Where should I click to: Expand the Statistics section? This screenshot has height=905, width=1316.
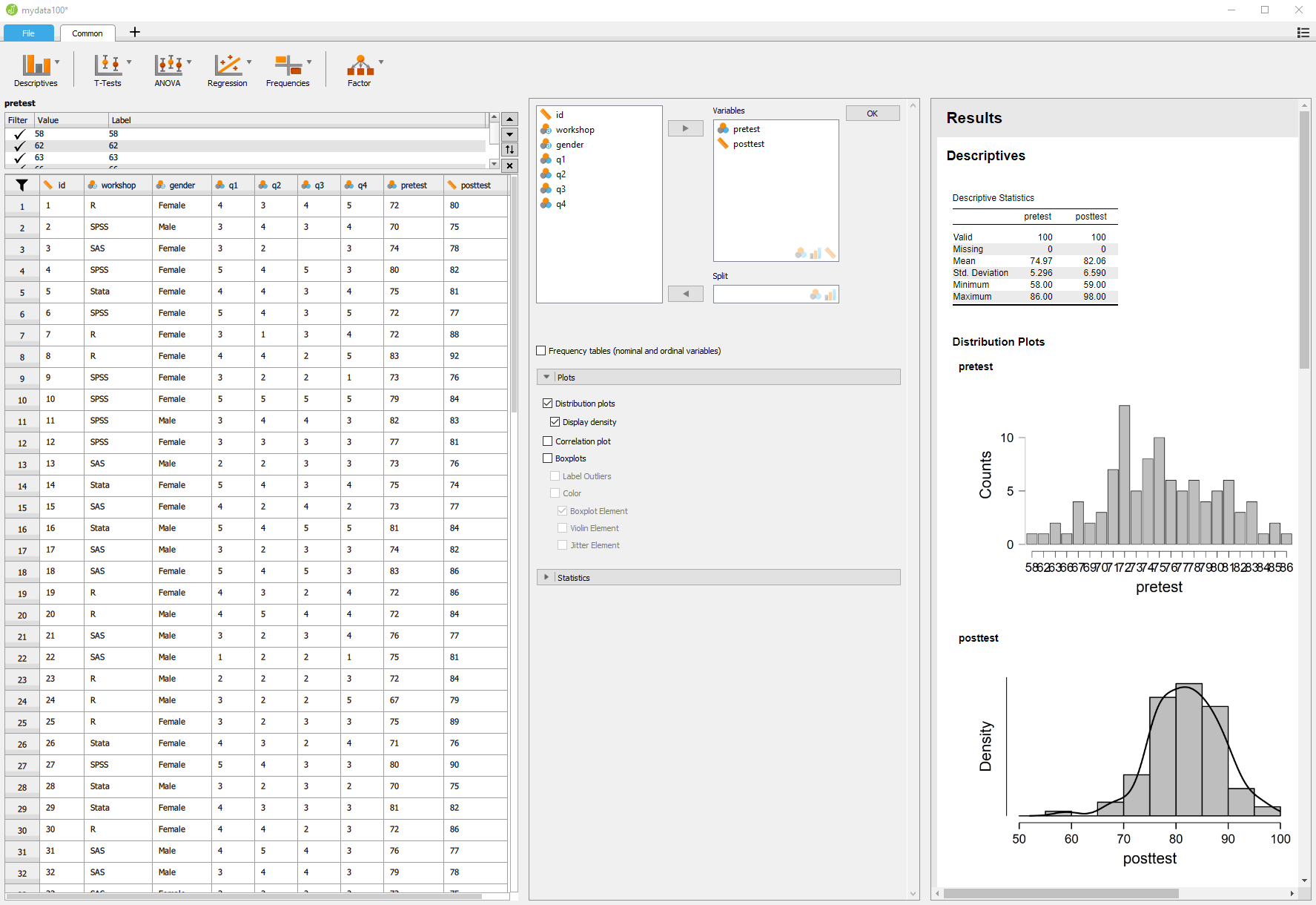pyautogui.click(x=547, y=577)
